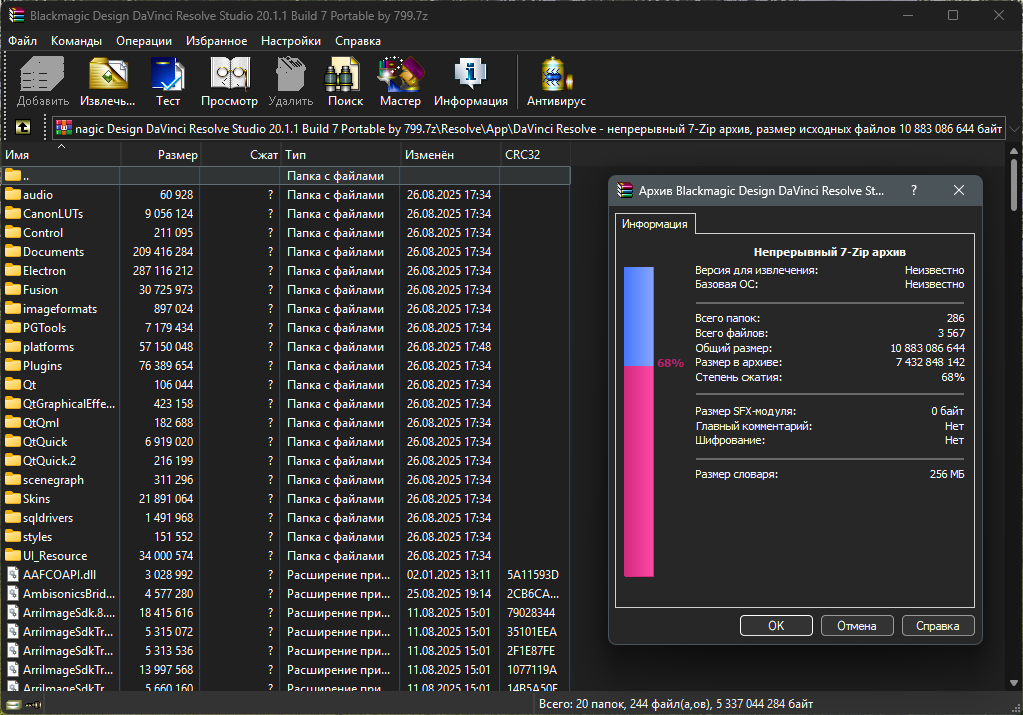
Task: Select the parent folder '..' icon
Action: tap(13, 175)
